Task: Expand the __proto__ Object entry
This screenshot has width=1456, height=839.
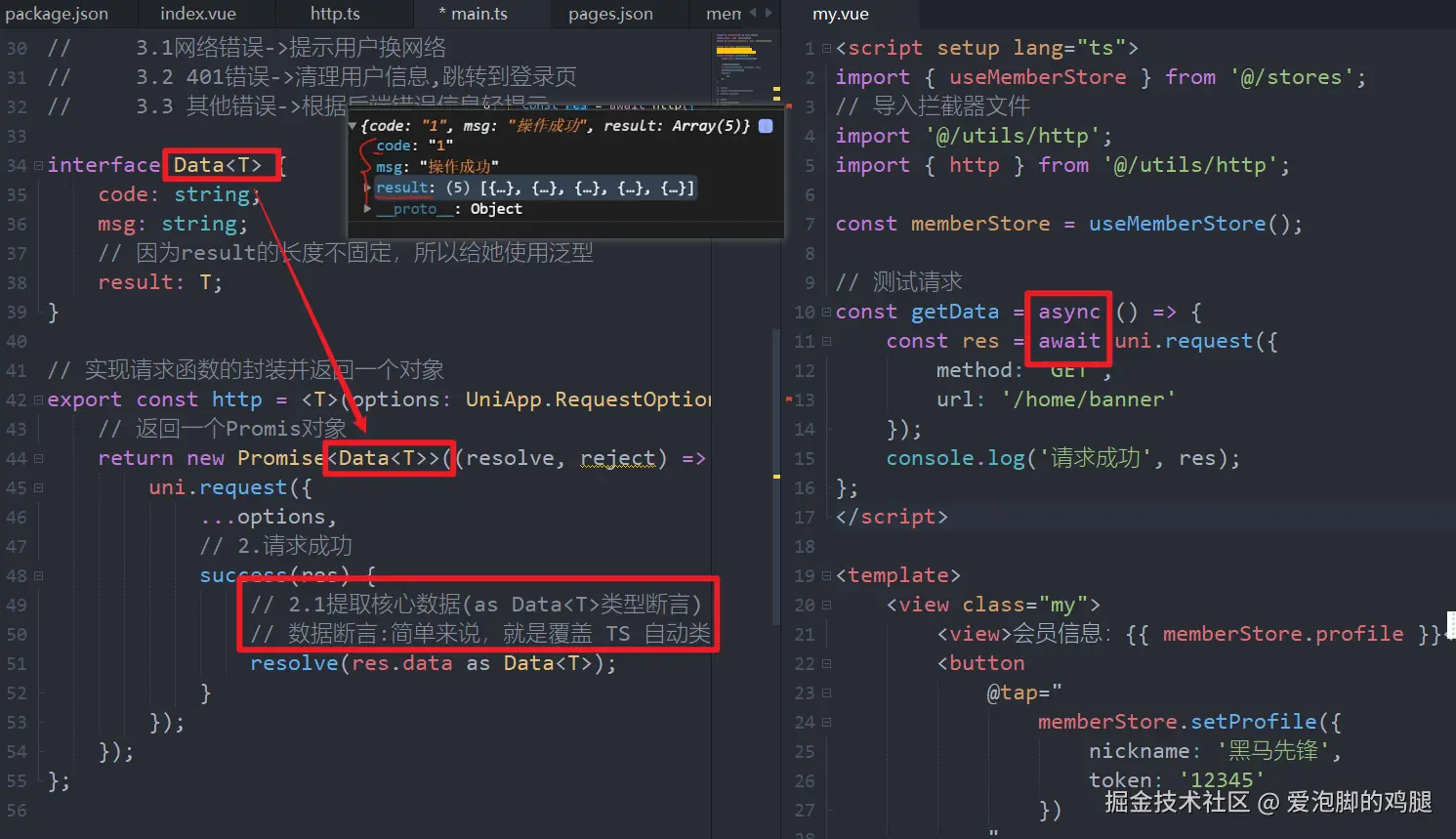Action: [x=367, y=209]
